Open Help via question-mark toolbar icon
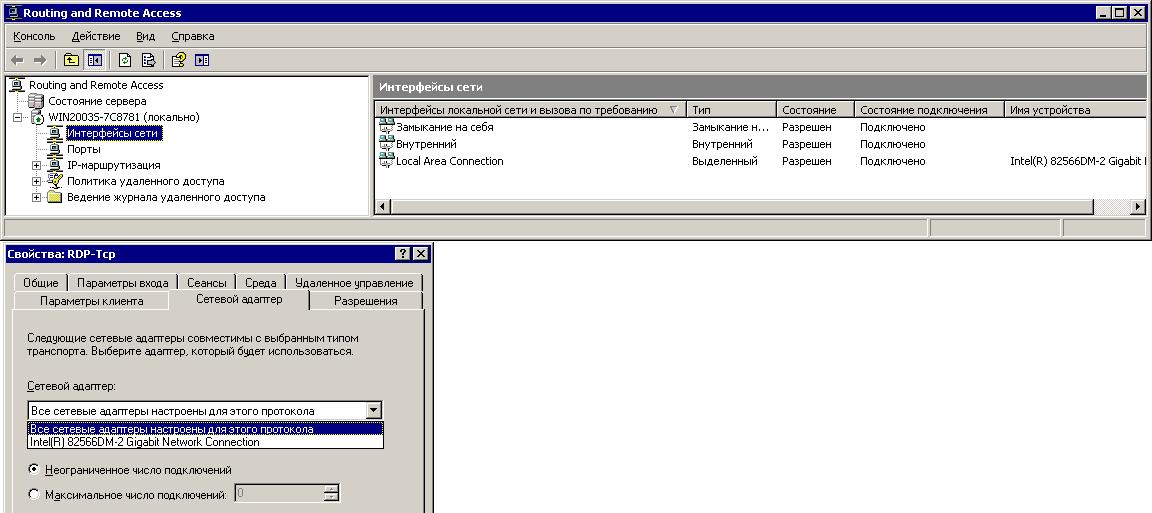 click(x=179, y=60)
